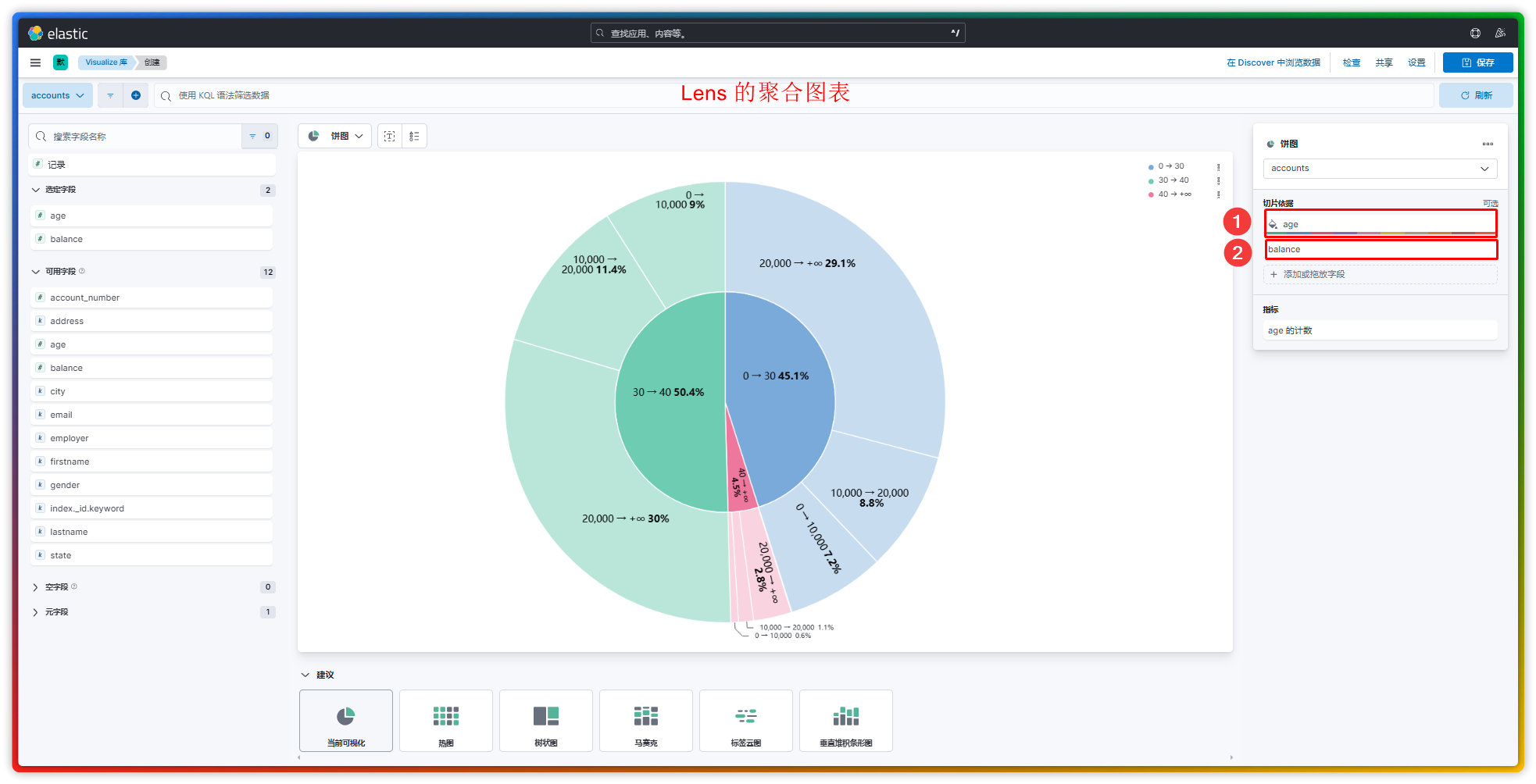
Task: Open the newsfeed icon in header
Action: coord(1500,33)
